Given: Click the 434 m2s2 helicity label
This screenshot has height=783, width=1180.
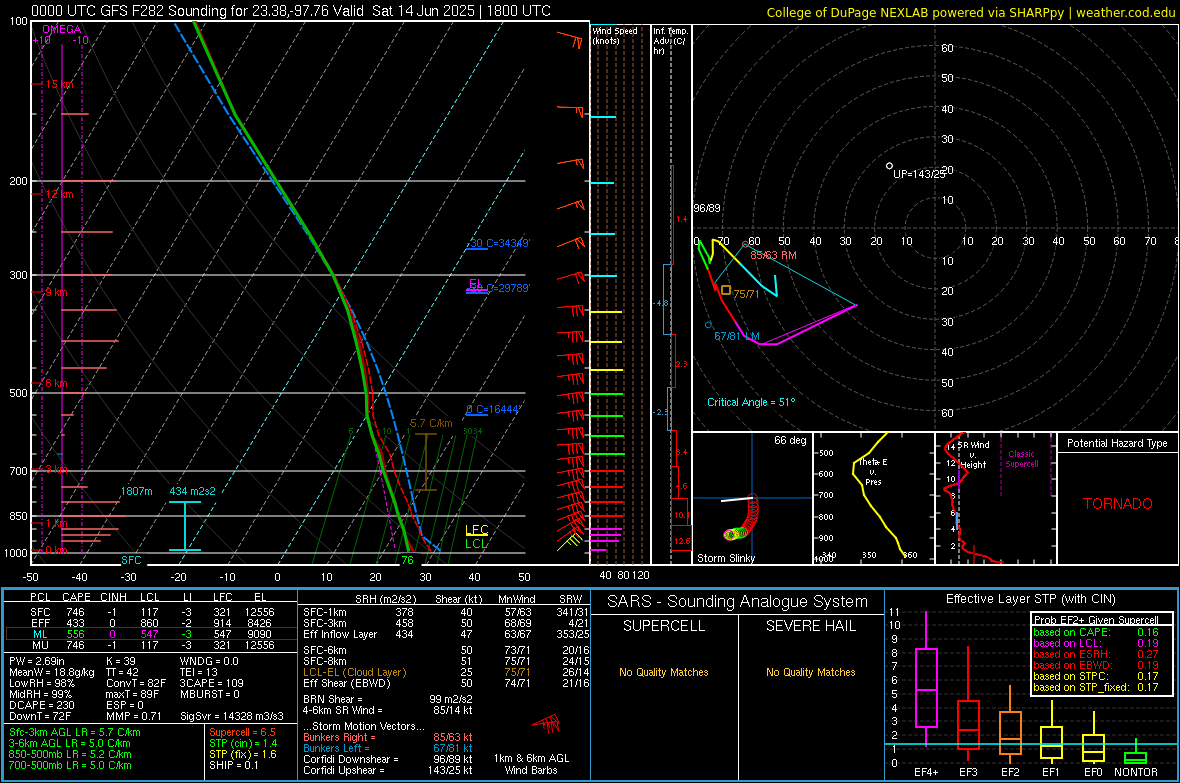Looking at the screenshot, I should click(x=192, y=491).
